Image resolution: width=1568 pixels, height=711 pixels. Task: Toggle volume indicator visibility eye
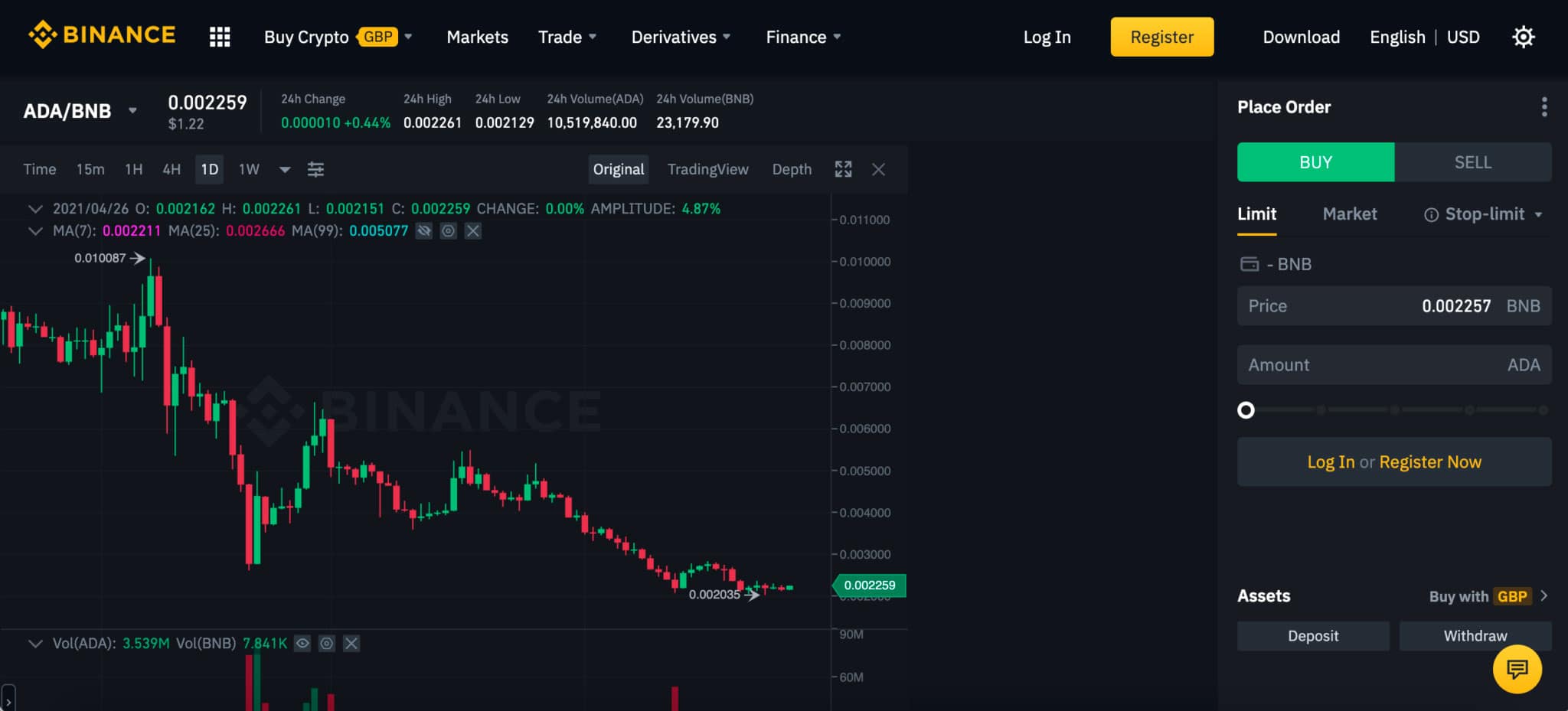[302, 643]
